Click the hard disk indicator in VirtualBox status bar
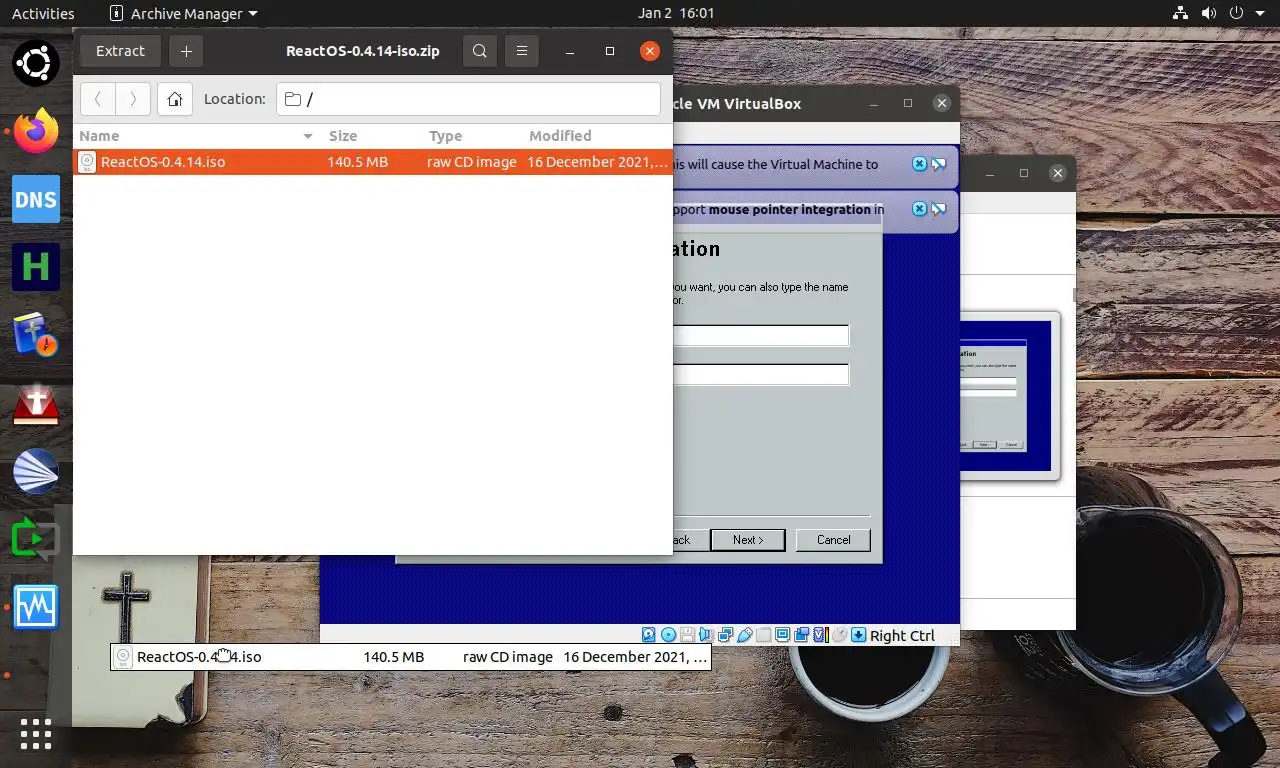The width and height of the screenshot is (1280, 768). pos(648,635)
